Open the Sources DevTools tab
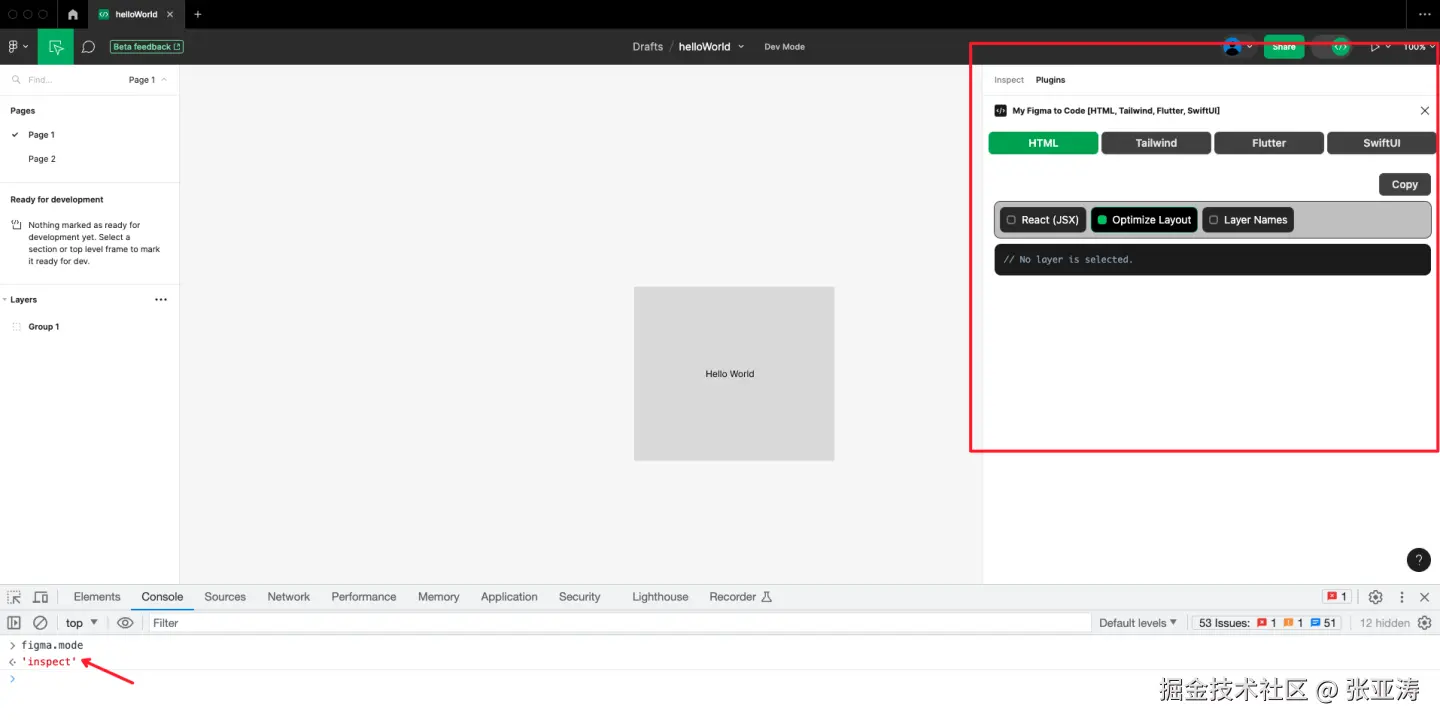This screenshot has height=724, width=1440. (x=225, y=597)
